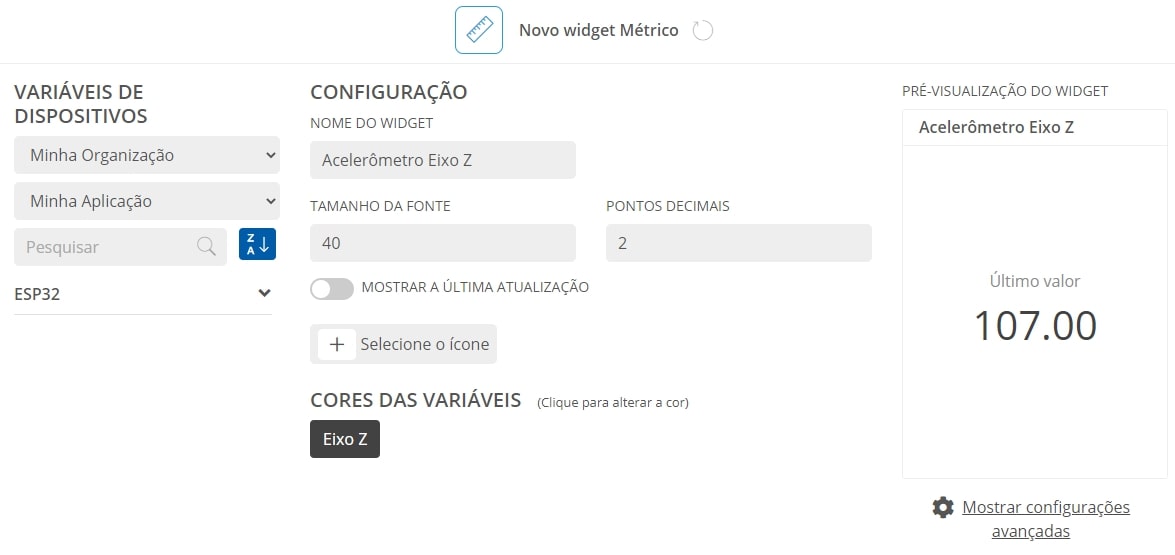The image size is (1175, 555).
Task: Toggle Z-A sort order button
Action: pos(257,244)
